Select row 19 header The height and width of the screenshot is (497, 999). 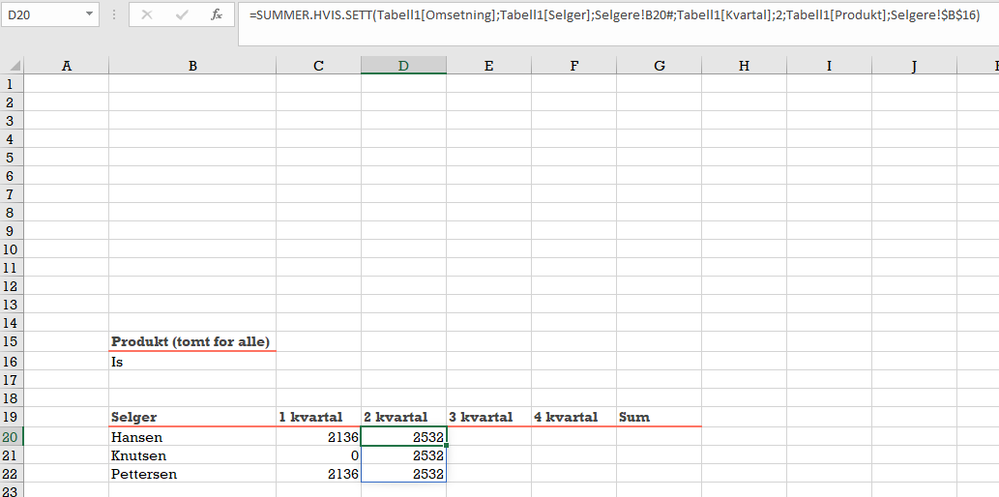pos(11,417)
